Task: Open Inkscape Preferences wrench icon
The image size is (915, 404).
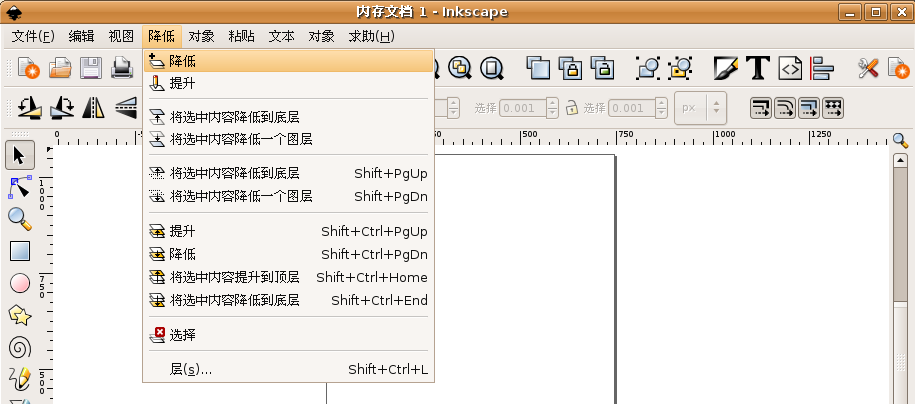Action: [868, 68]
